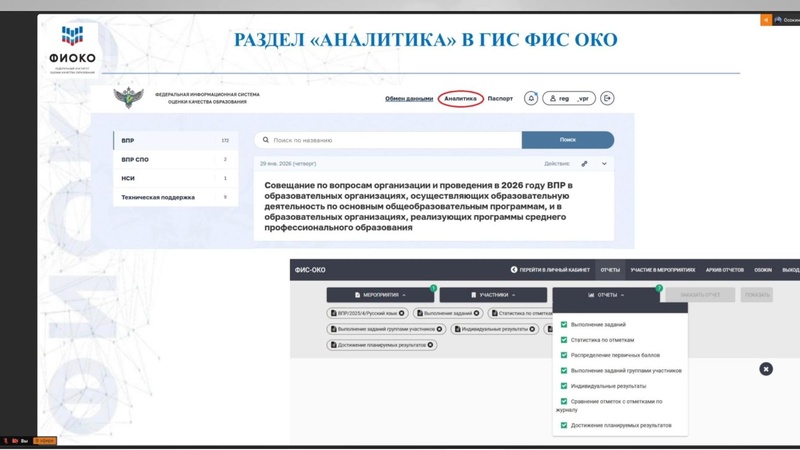Screen dimensions: 800x450
Task: Switch to Архив отчетов tab
Action: [724, 270]
